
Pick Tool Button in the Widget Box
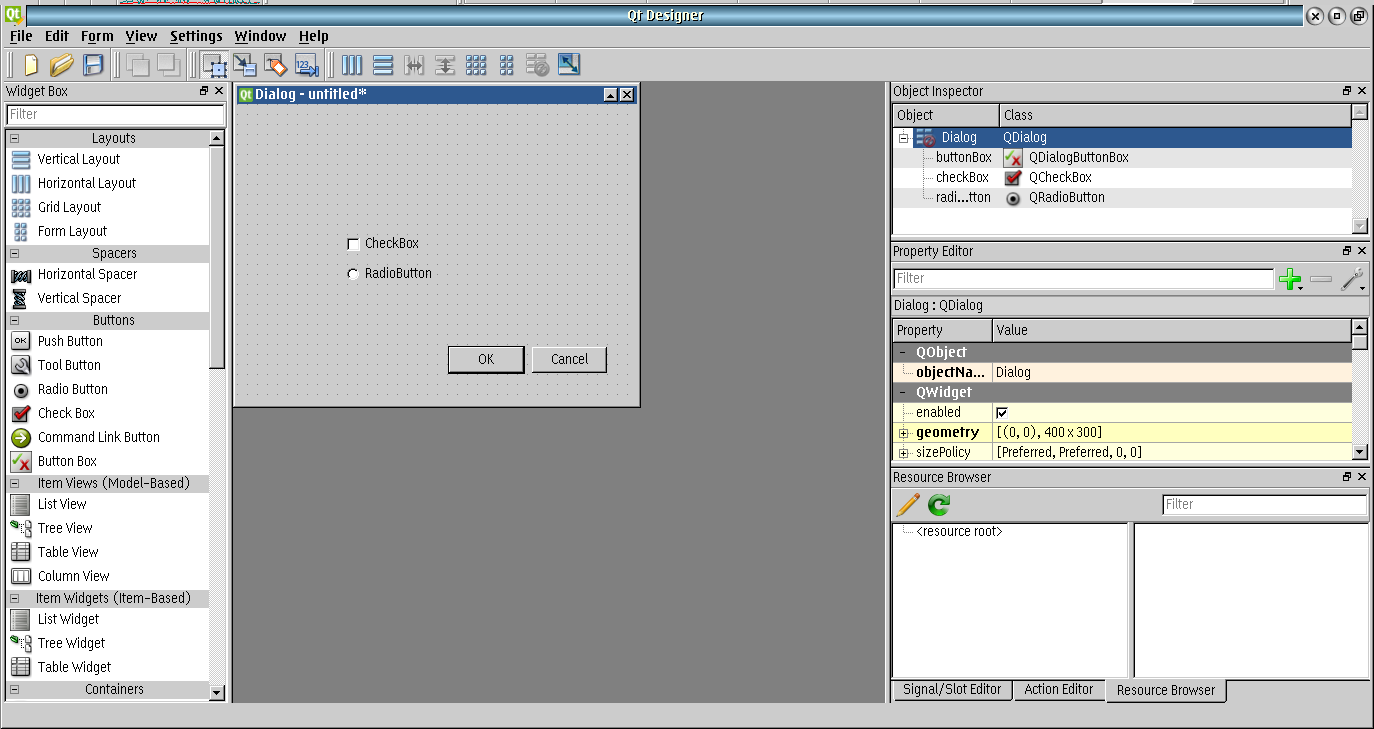(x=69, y=365)
